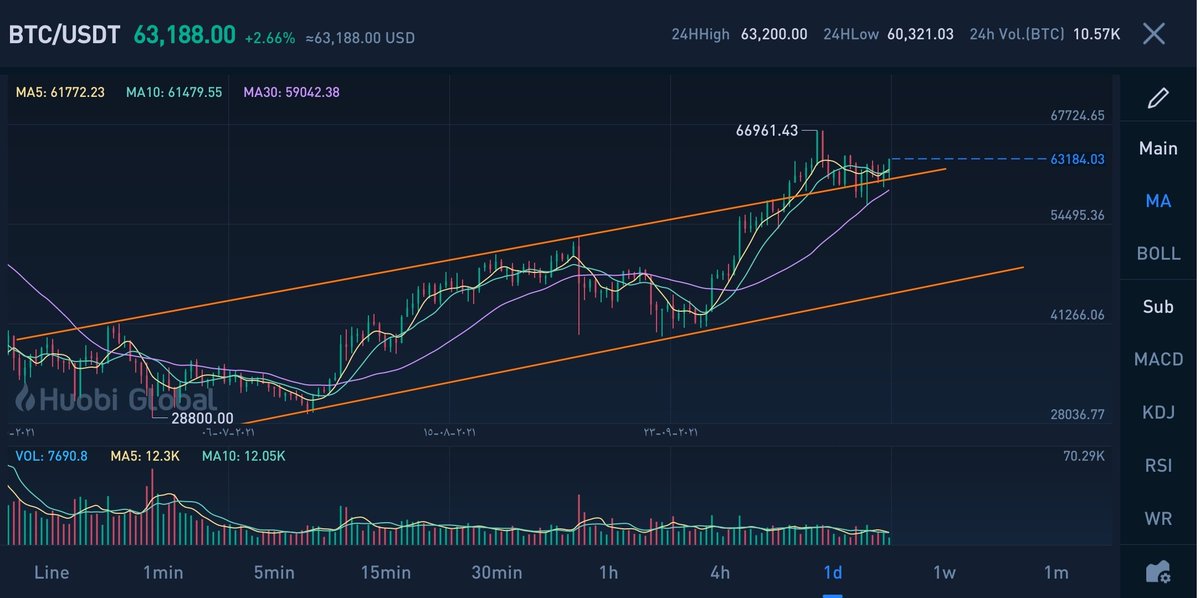Screen dimensions: 1200x598
Task: Click the 63184.03 current price axis label
Action: [1077, 159]
